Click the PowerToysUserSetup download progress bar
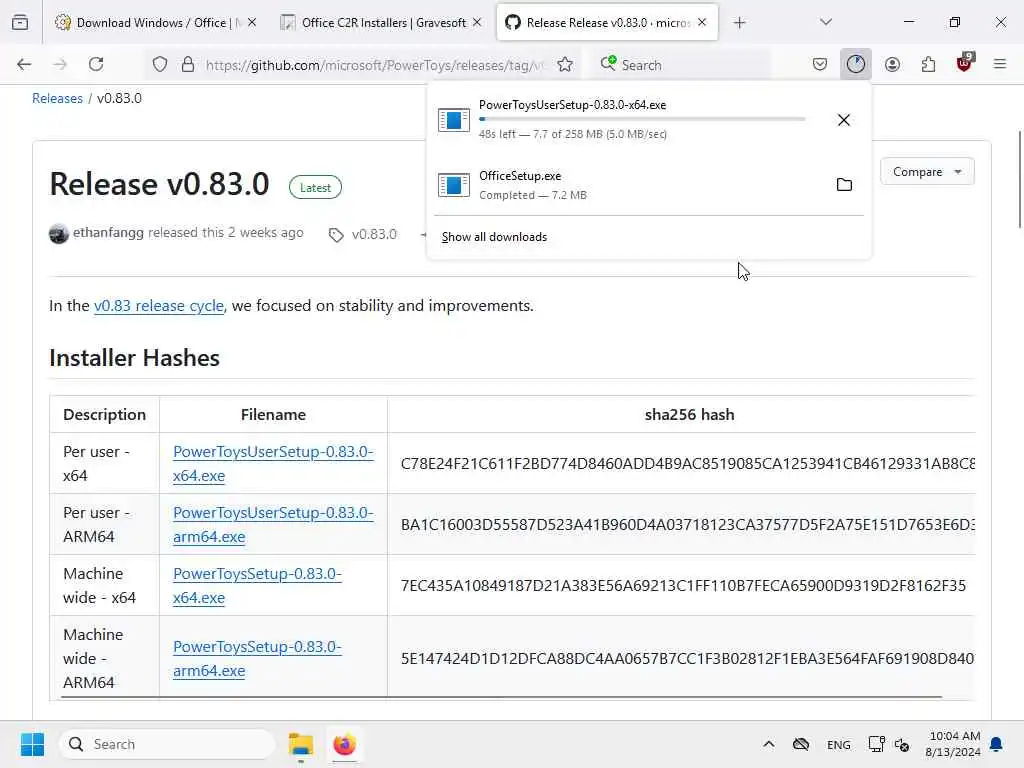Image resolution: width=1024 pixels, height=768 pixels. [x=642, y=119]
